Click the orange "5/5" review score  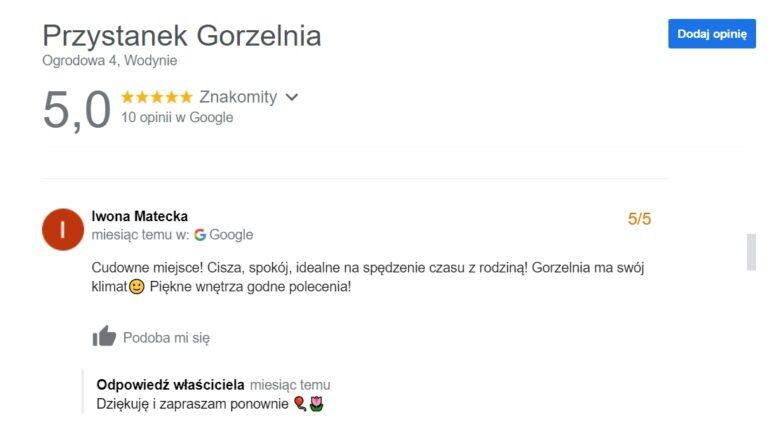click(x=639, y=218)
